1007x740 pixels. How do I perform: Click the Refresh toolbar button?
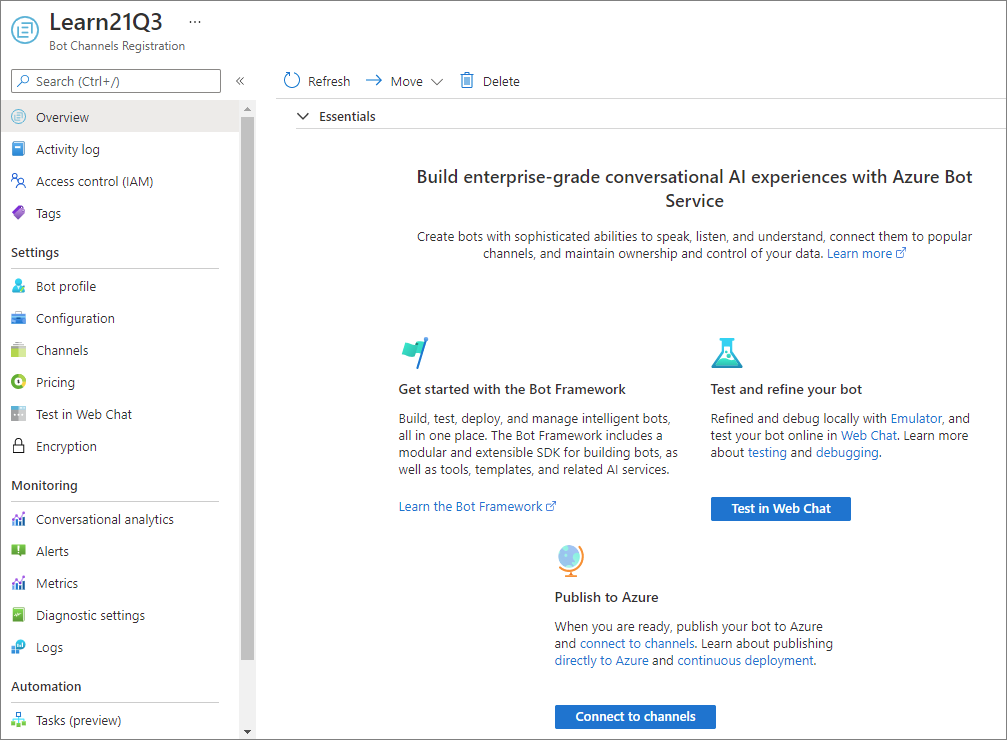[x=317, y=81]
